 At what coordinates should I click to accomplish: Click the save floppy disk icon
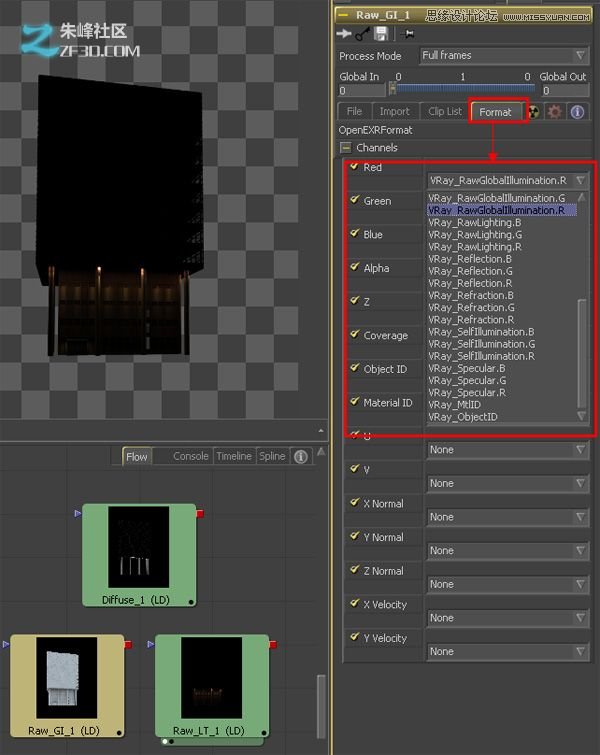(x=381, y=34)
